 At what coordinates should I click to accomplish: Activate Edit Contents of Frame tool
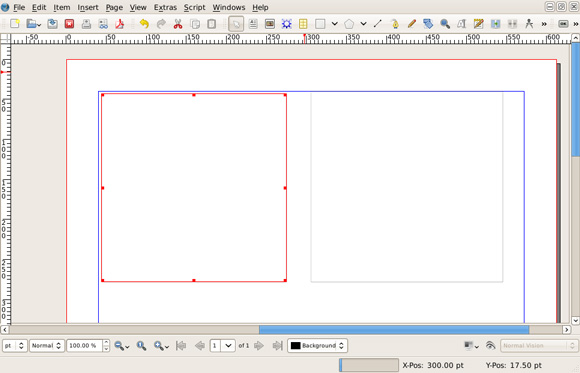pos(462,24)
